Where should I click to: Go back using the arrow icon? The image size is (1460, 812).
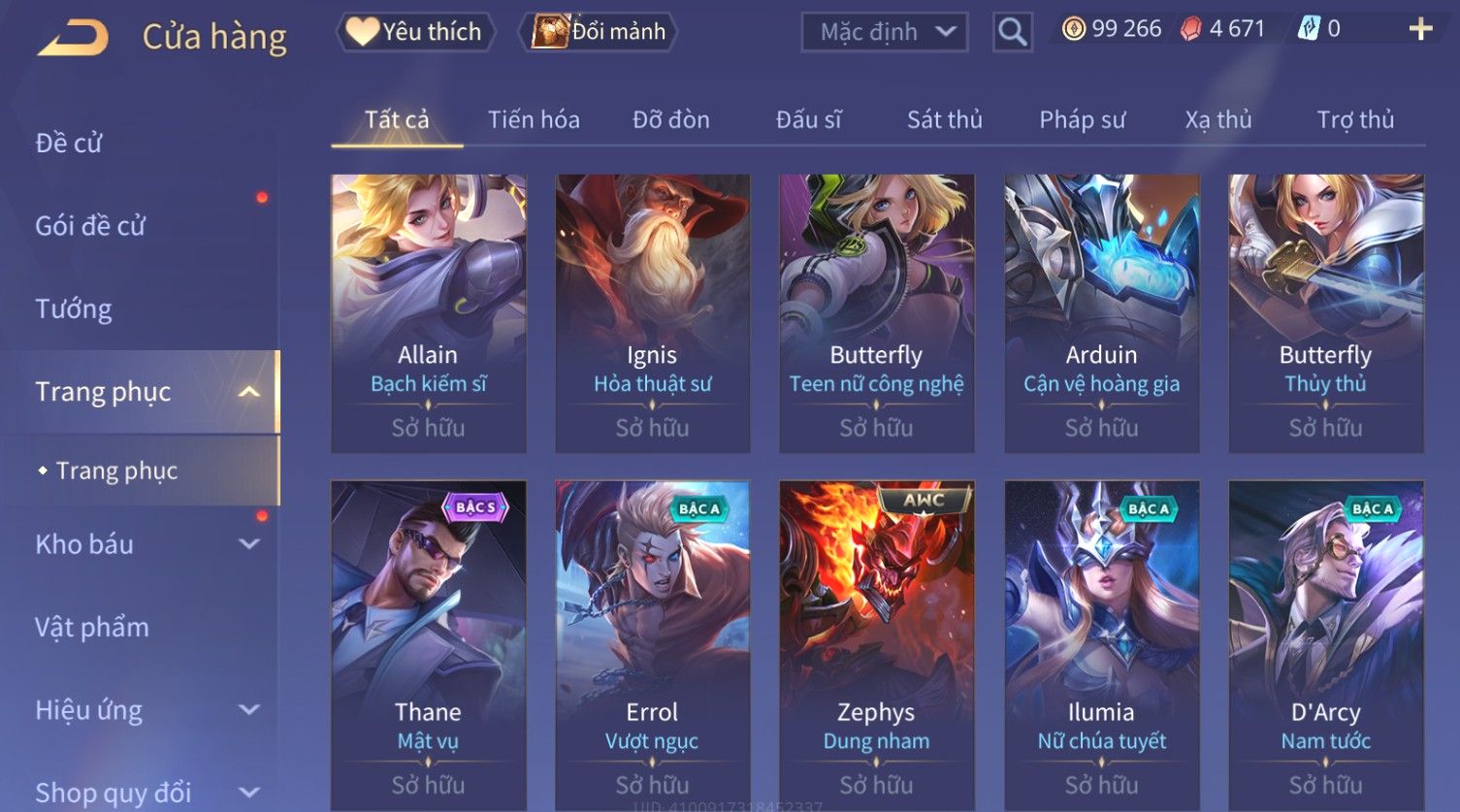(73, 38)
